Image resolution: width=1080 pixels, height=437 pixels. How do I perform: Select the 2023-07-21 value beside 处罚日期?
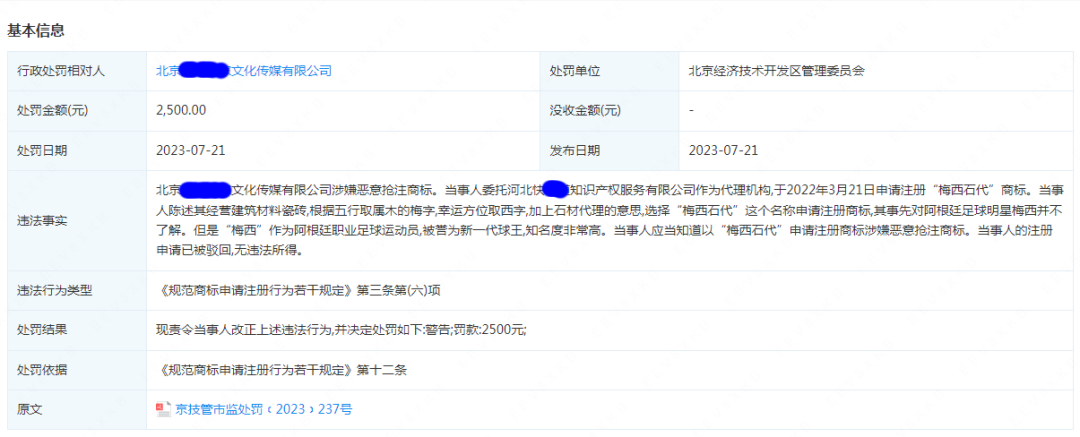(x=191, y=150)
